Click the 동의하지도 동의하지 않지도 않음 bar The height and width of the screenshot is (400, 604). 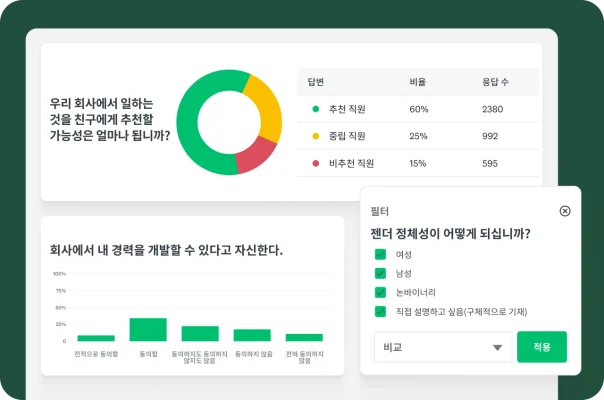[200, 334]
